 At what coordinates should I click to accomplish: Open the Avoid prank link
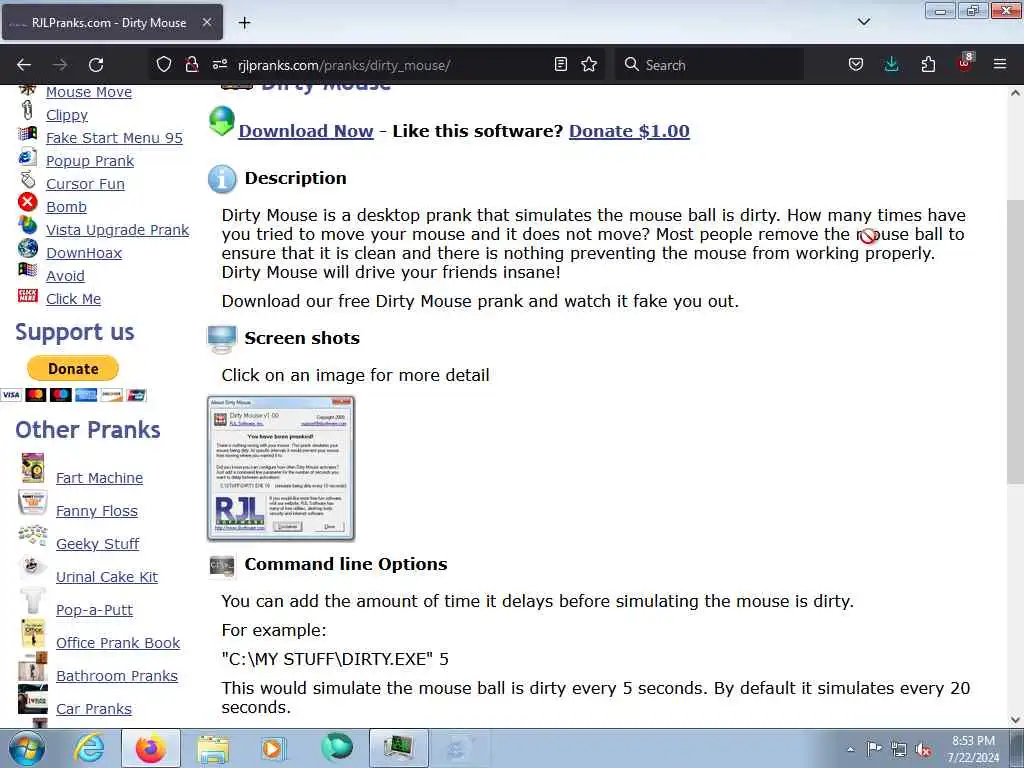[x=65, y=276]
